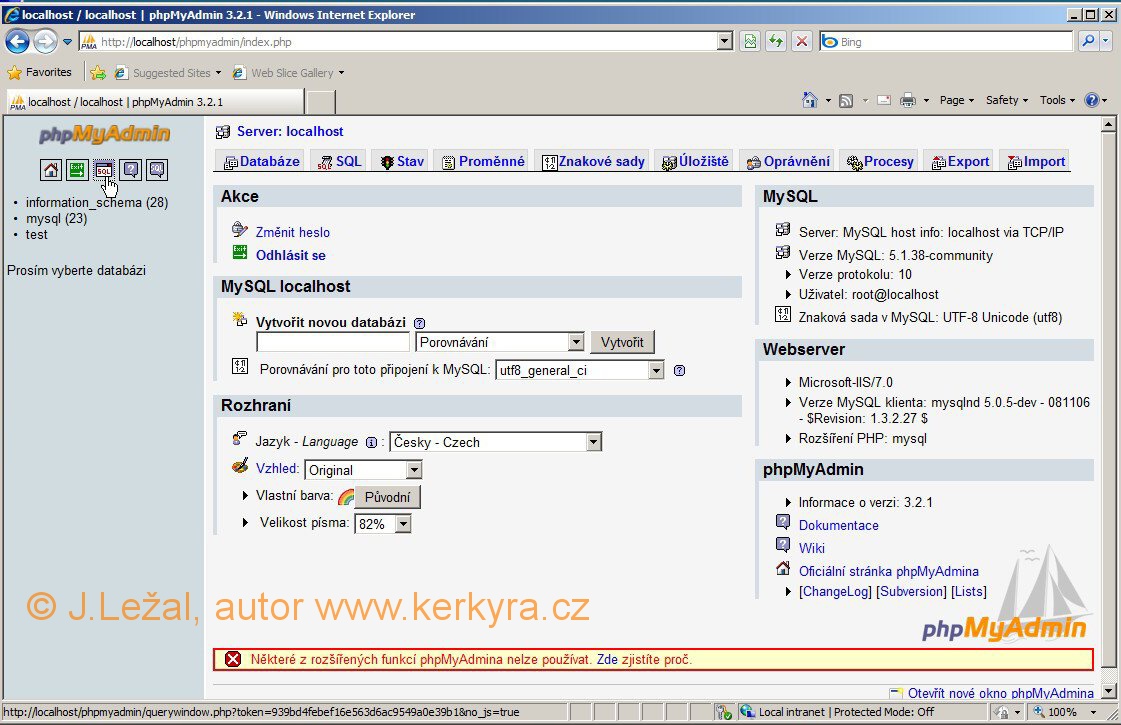Click the help icon next to Vytvořit novou databázi

419,323
